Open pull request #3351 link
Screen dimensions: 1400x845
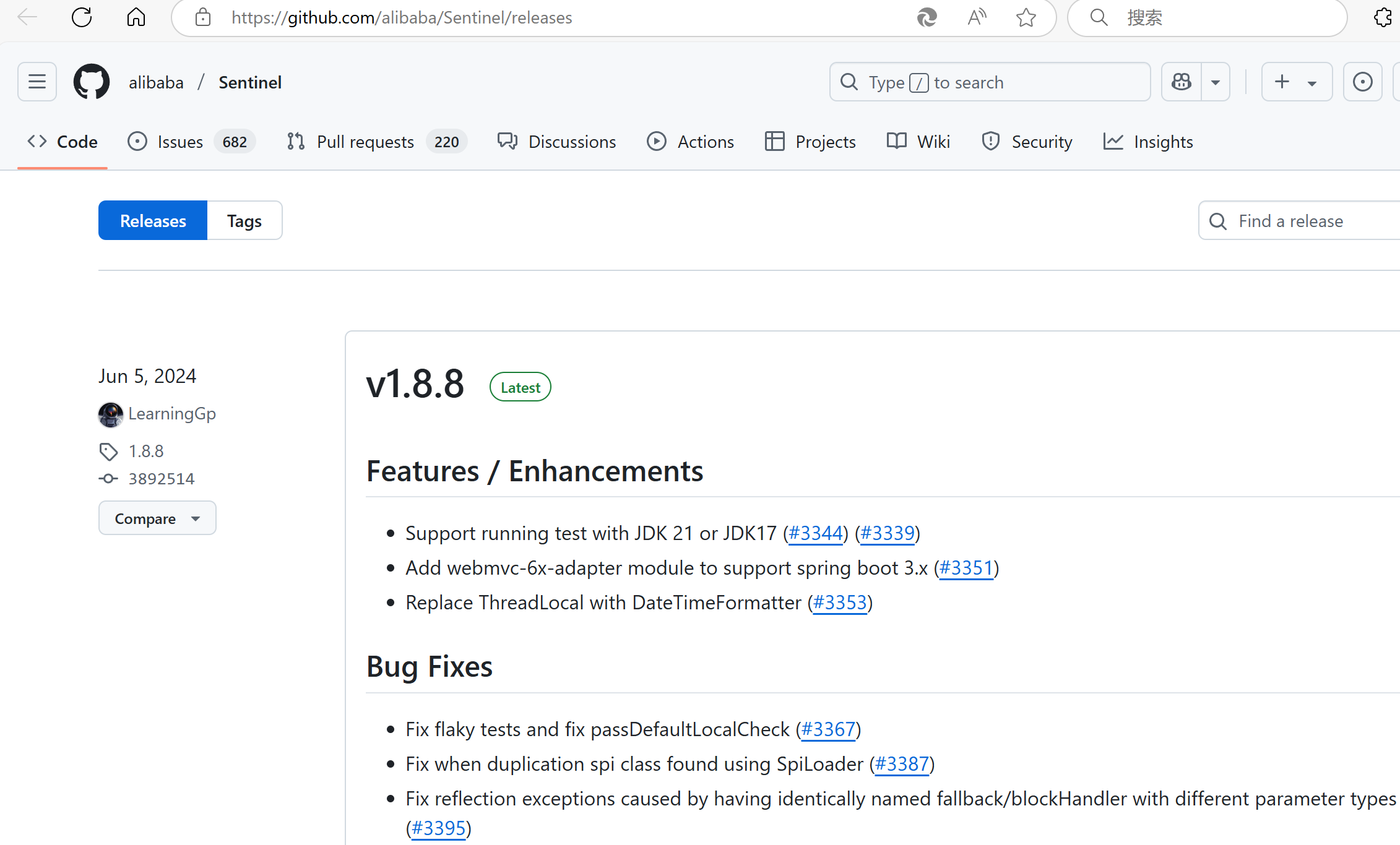966,568
